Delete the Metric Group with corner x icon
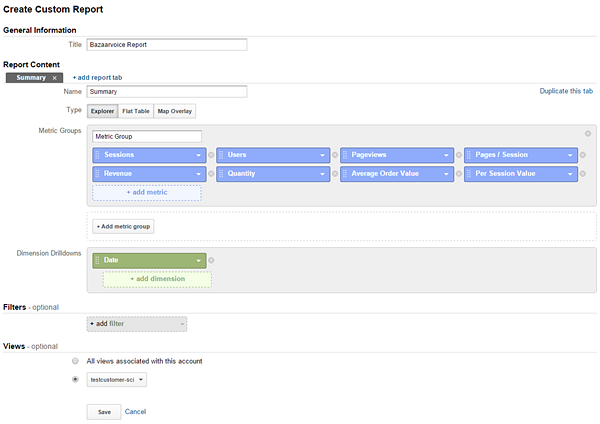The image size is (600, 424). 588,134
